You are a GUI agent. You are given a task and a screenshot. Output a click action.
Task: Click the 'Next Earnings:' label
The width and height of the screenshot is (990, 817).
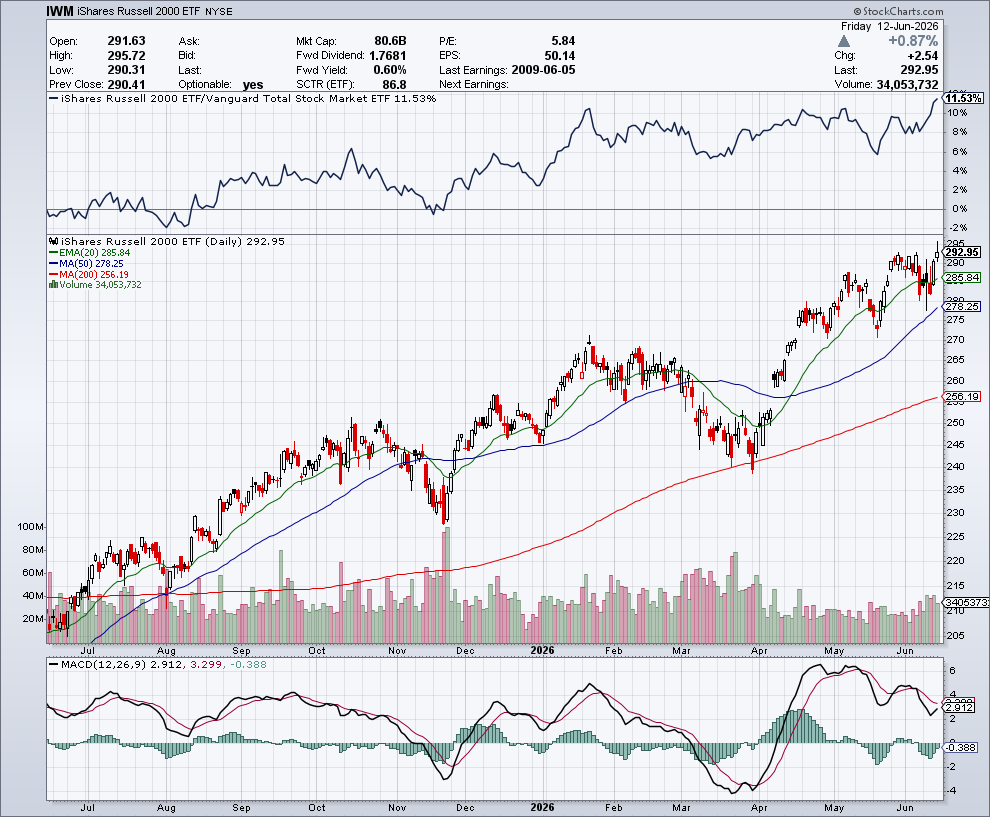click(474, 85)
